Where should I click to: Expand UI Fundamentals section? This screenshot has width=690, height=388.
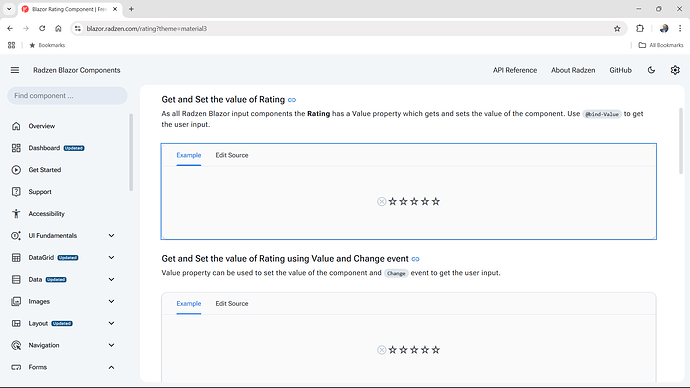click(111, 236)
